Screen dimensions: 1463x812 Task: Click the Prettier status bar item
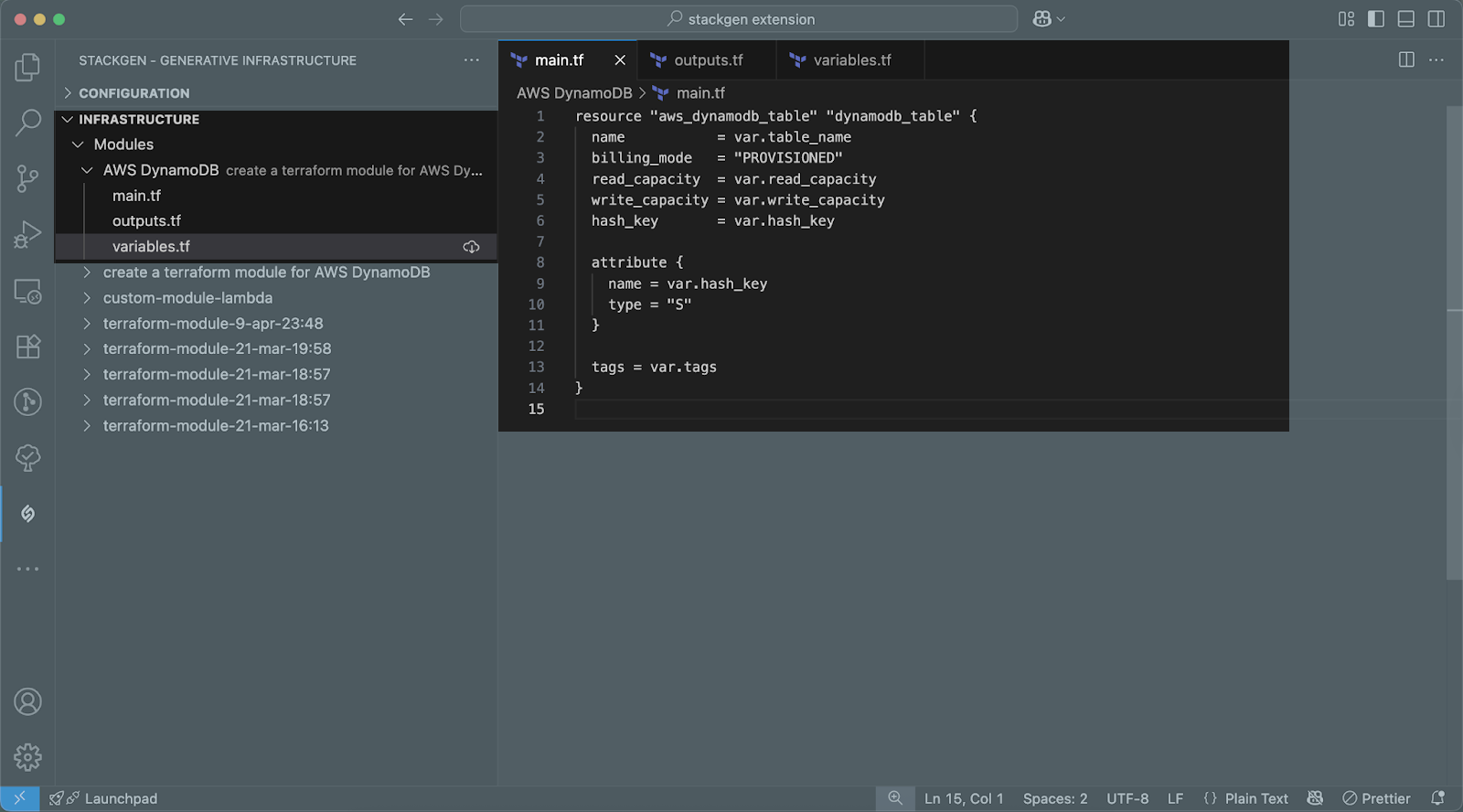point(1376,798)
